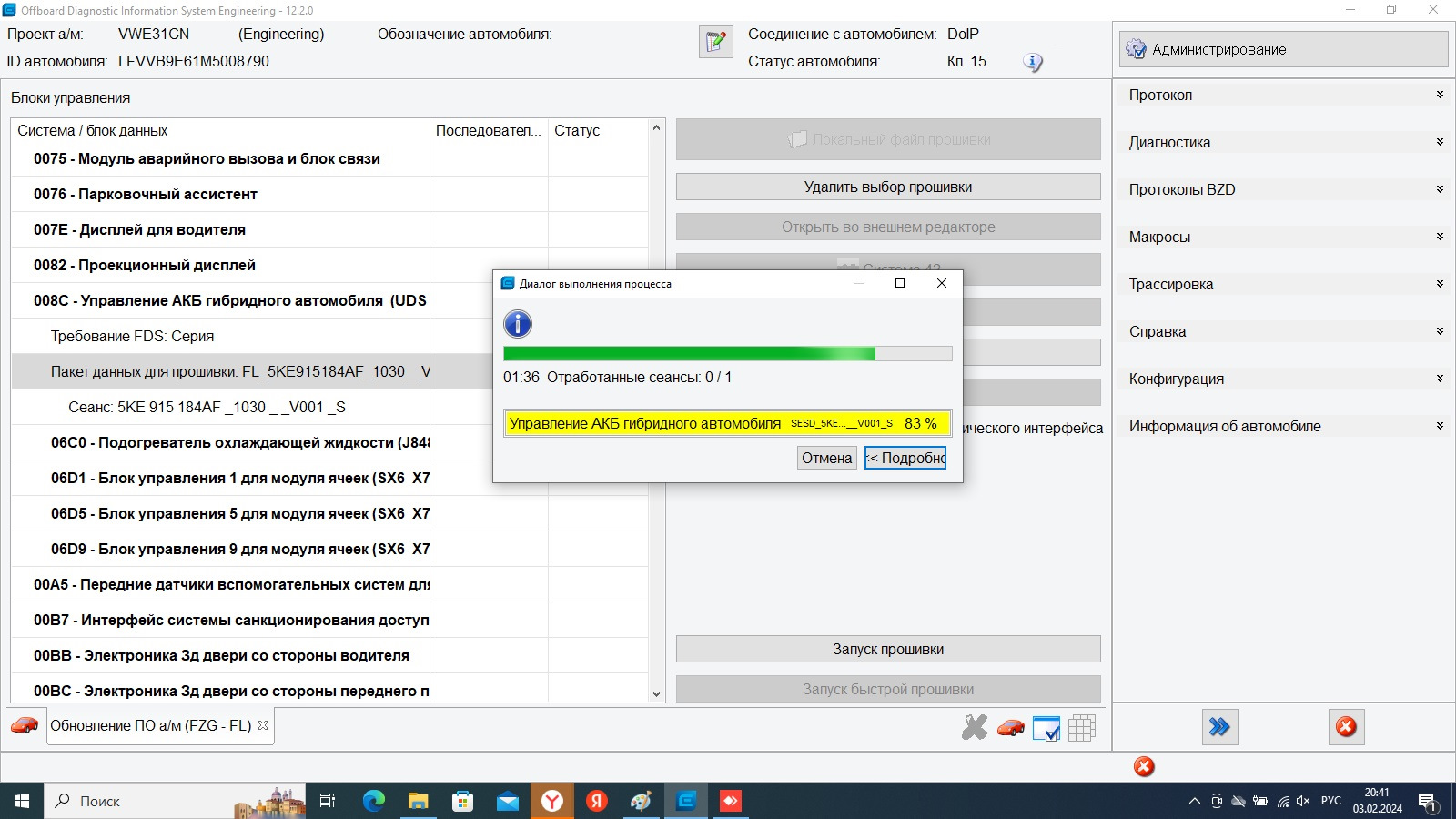Select row 0076 - Парковочный ассистент
This screenshot has height=819, width=1456.
point(329,194)
